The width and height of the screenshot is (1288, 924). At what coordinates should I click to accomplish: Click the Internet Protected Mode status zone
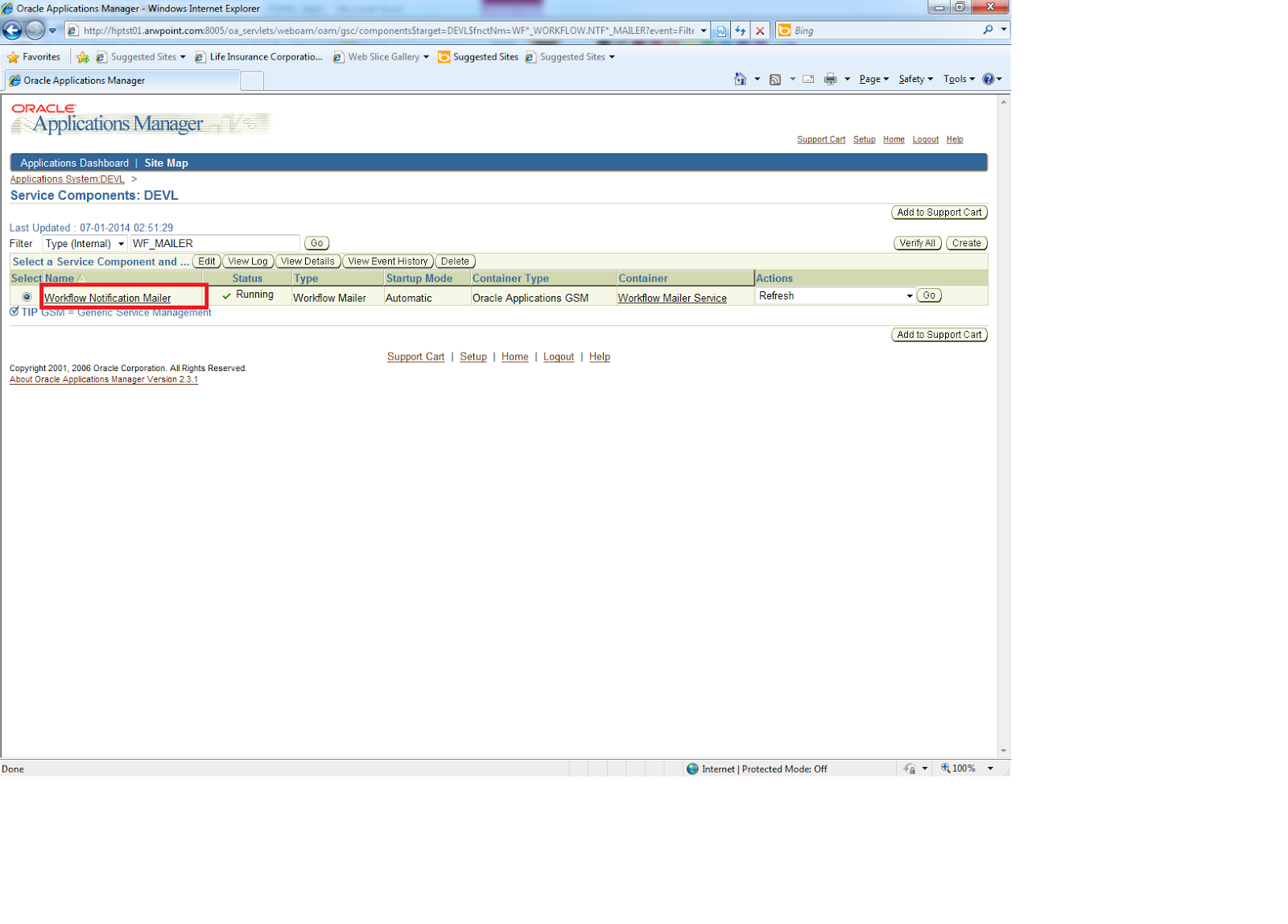tap(757, 769)
